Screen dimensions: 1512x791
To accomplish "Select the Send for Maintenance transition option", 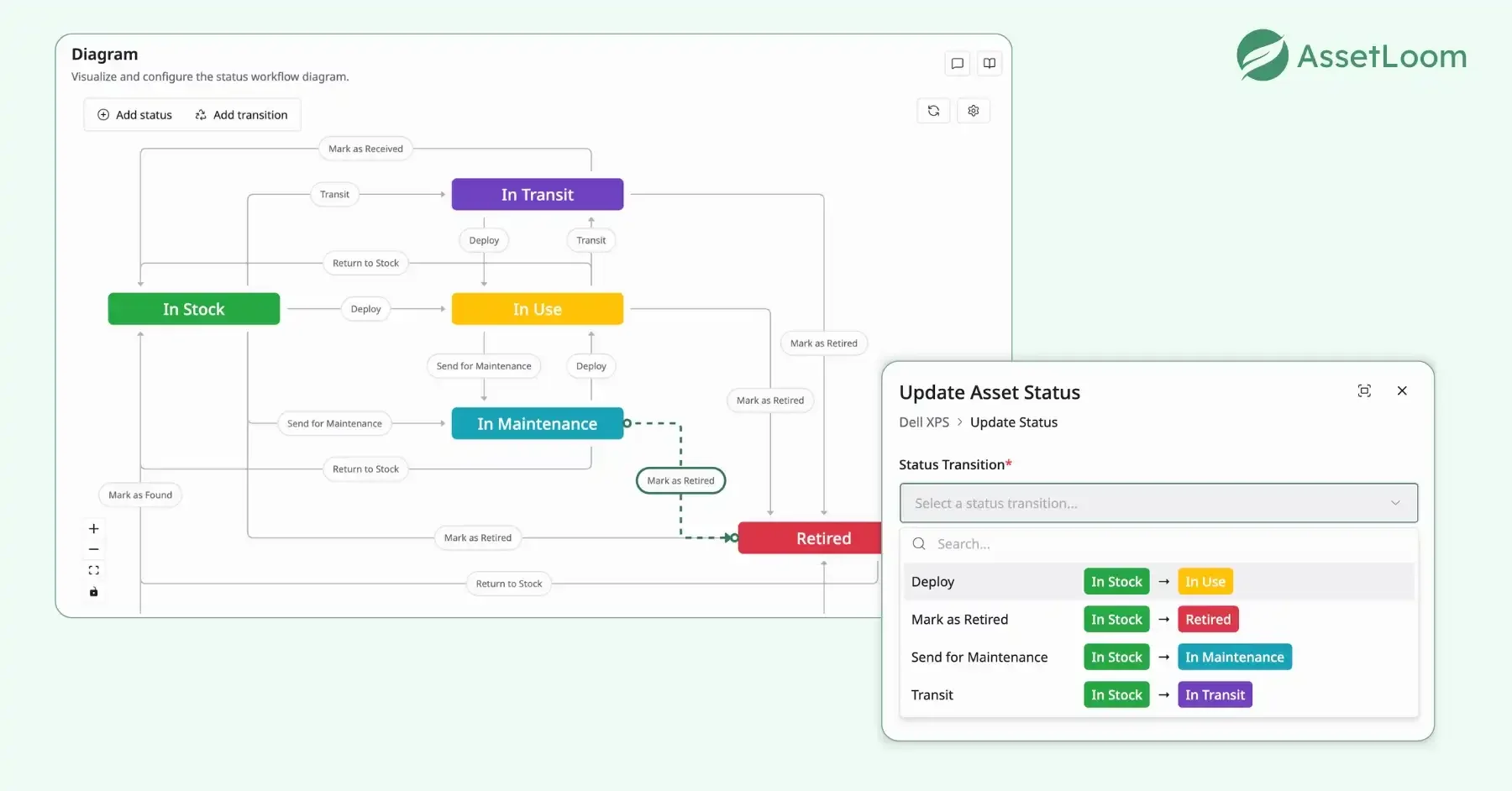I will (x=1158, y=657).
